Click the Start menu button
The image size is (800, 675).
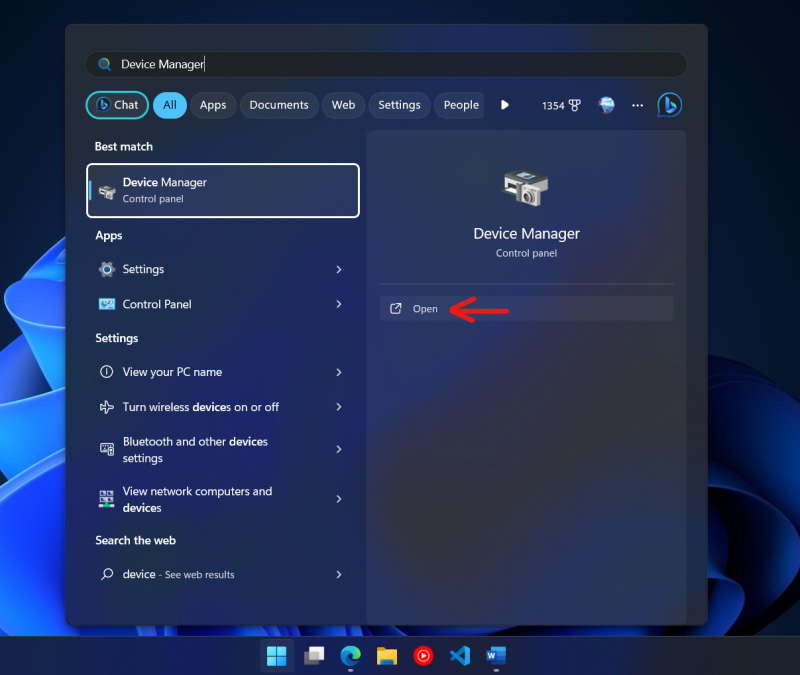(277, 656)
